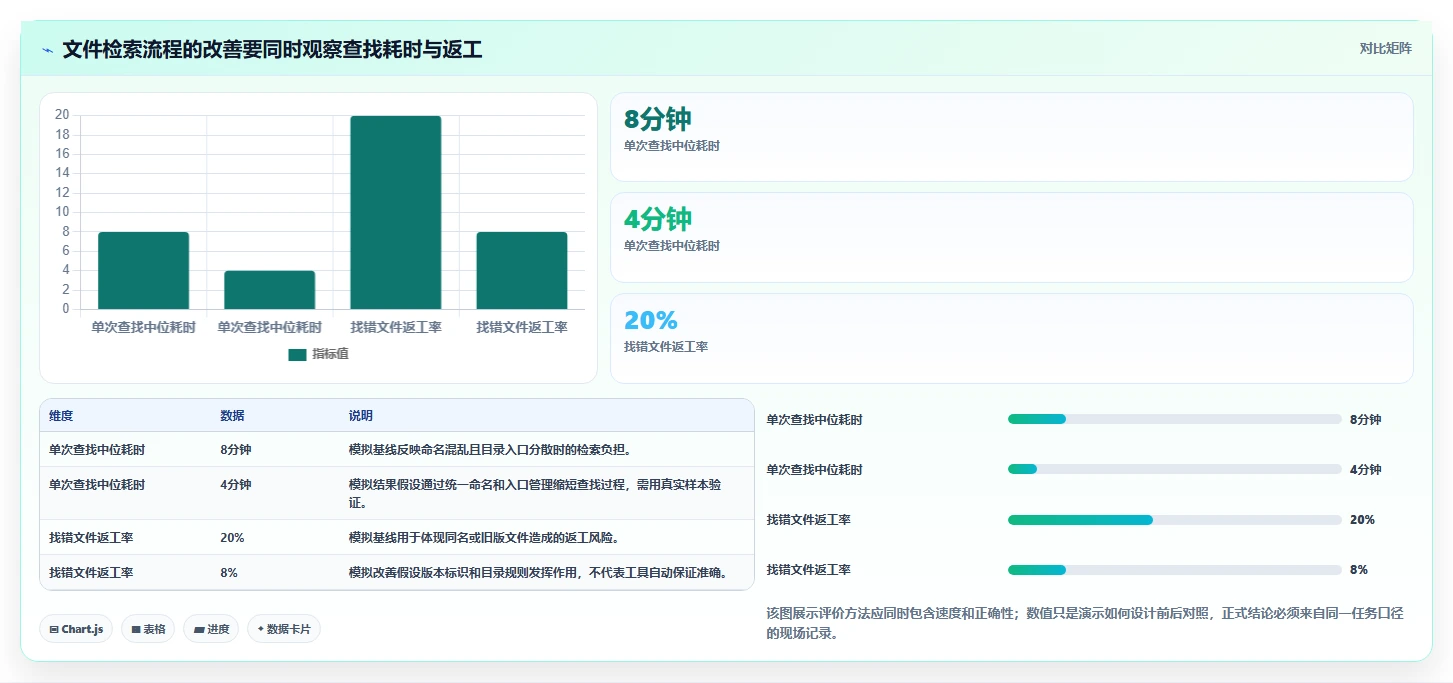Image resolution: width=1453 pixels, height=683 pixels.
Task: Click the description starting 模拟结果假设通过统一命名
Action: point(535,493)
